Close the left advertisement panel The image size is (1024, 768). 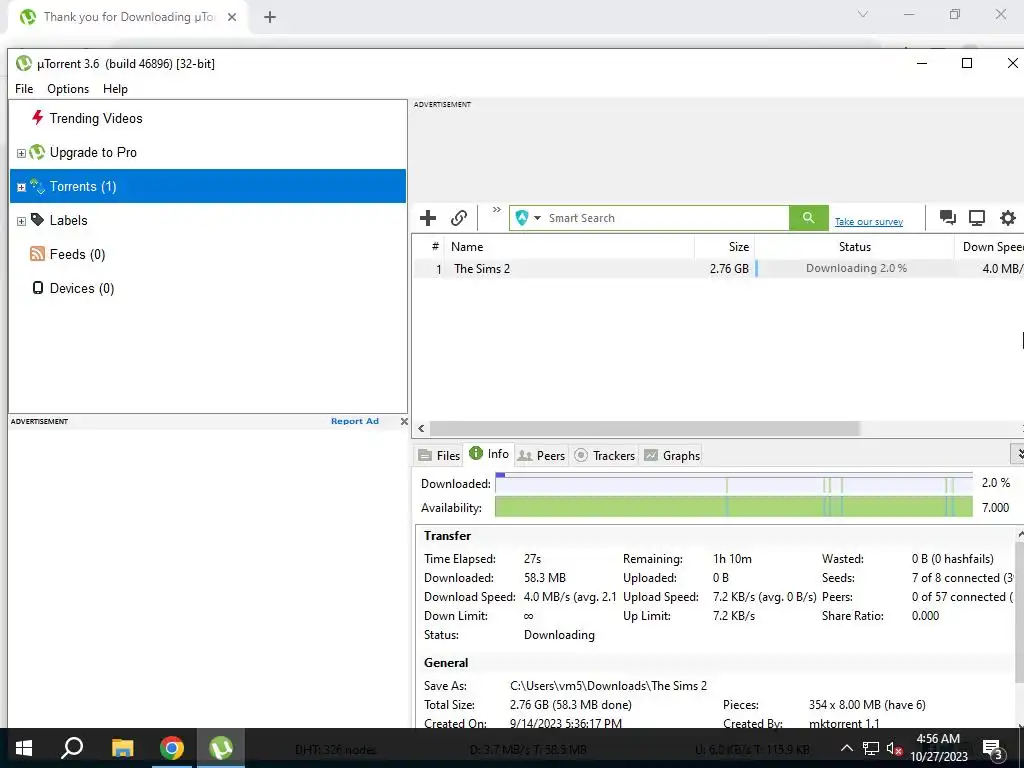[x=404, y=421]
